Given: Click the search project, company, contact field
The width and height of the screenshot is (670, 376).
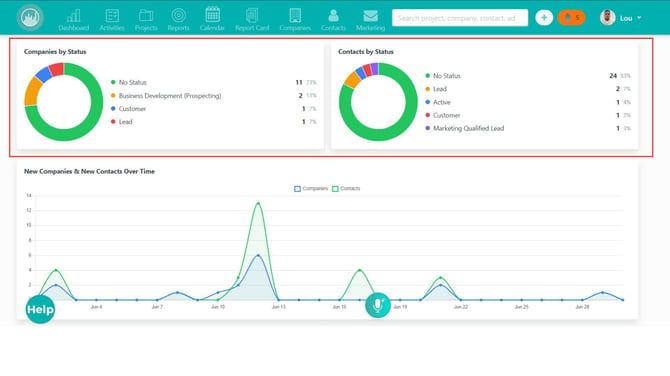Looking at the screenshot, I should 460,18.
